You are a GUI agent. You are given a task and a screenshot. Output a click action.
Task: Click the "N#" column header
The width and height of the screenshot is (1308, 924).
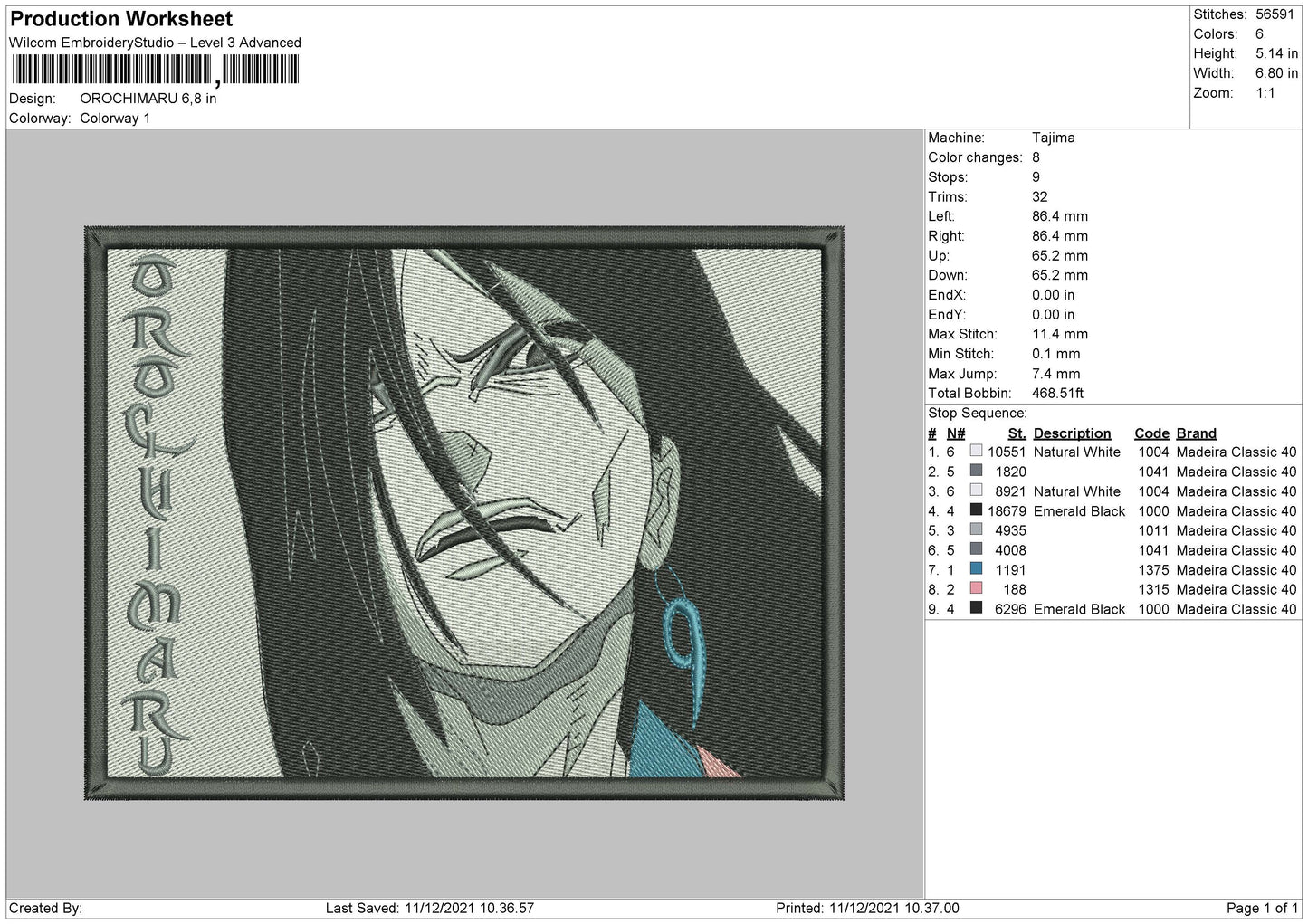coord(956,433)
